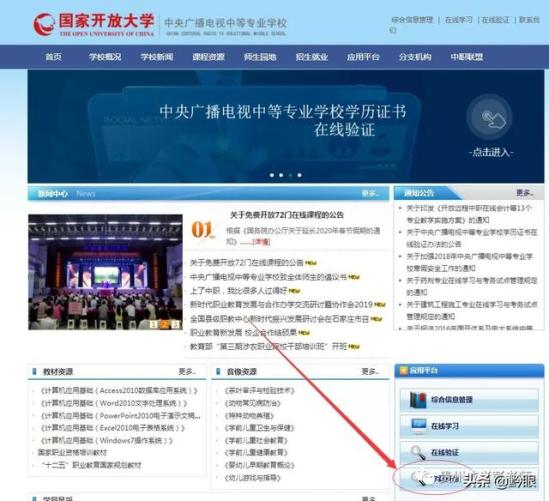Switch news photo to slide 1
This screenshot has height=501, width=549.
[153, 325]
